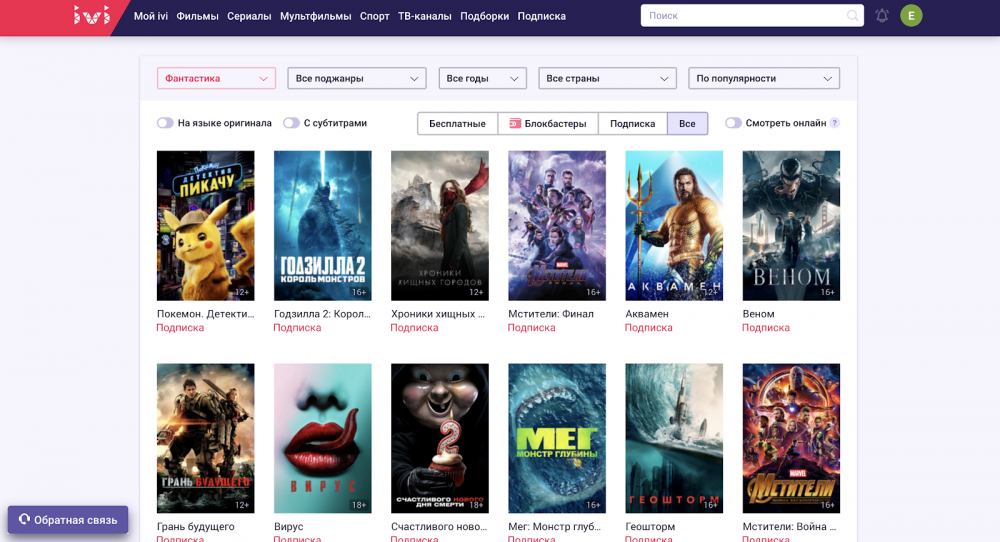The height and width of the screenshot is (542, 1000).
Task: Open Все годы dropdown
Action: click(x=482, y=78)
